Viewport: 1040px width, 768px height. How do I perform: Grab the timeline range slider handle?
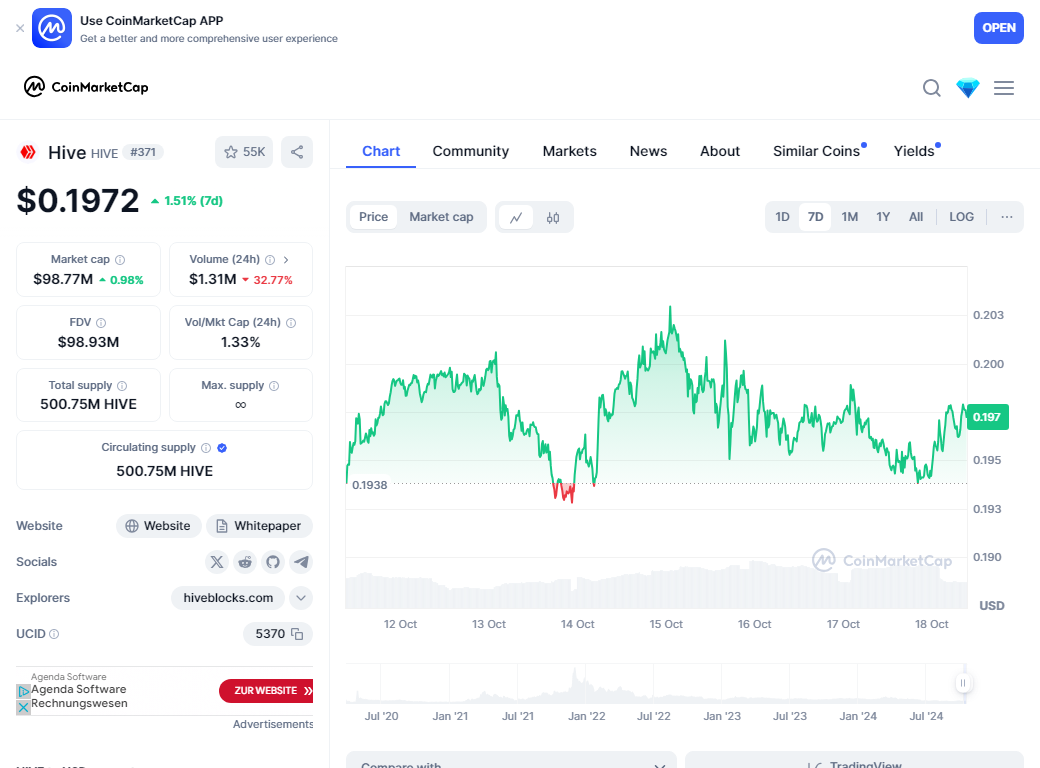click(963, 683)
